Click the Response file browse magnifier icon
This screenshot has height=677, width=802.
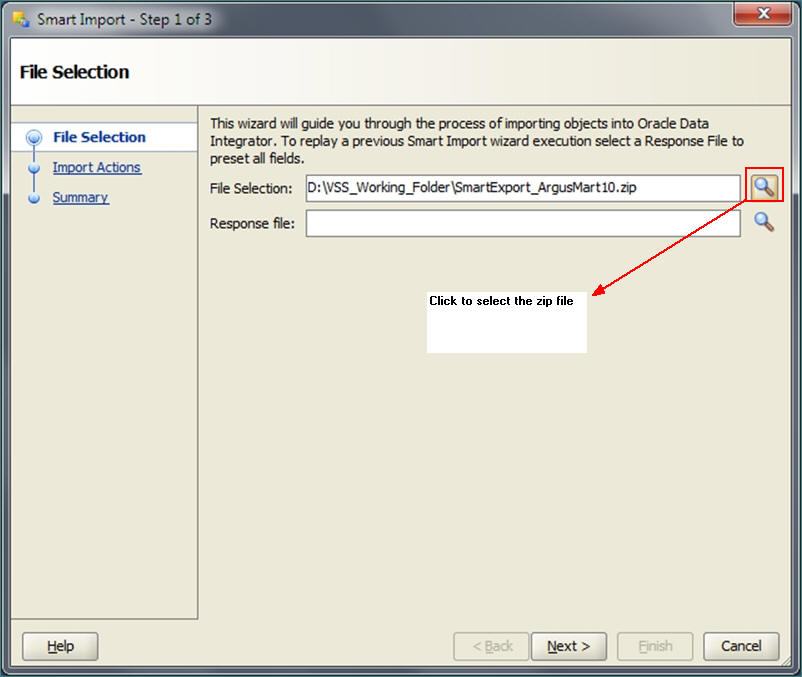point(764,222)
